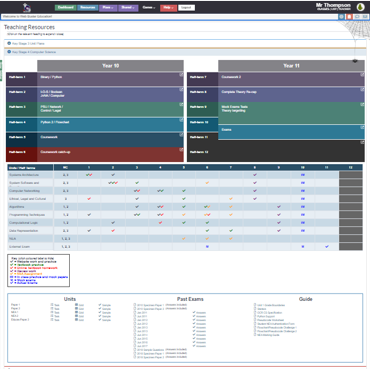Open the mail envelope icon in top bar
This screenshot has height=369, width=370.
click(365, 16)
